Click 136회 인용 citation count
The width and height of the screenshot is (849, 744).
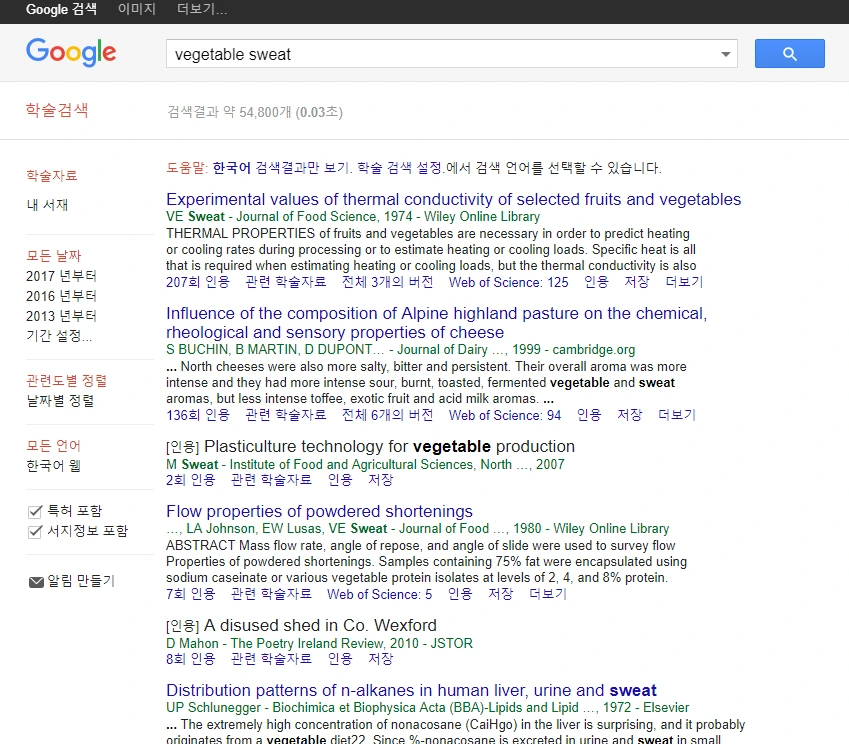[x=198, y=415]
